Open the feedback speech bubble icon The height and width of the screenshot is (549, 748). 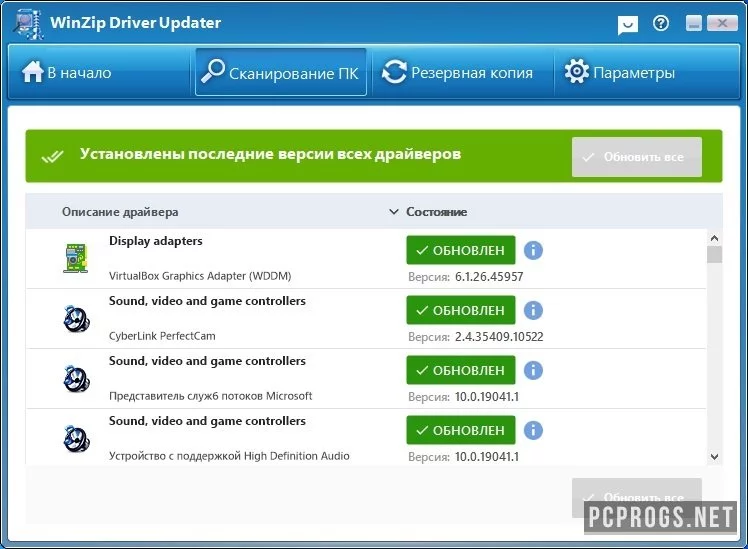pyautogui.click(x=627, y=25)
